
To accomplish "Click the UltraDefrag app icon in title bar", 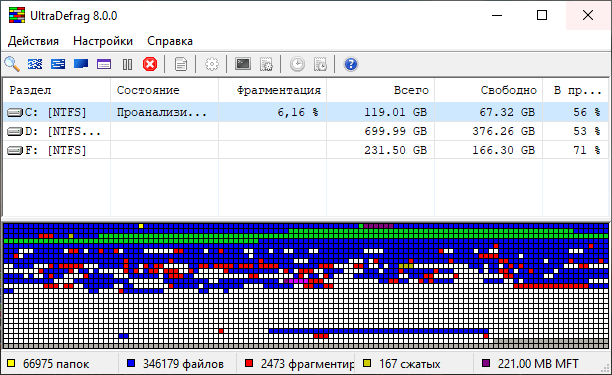I will tap(17, 16).
